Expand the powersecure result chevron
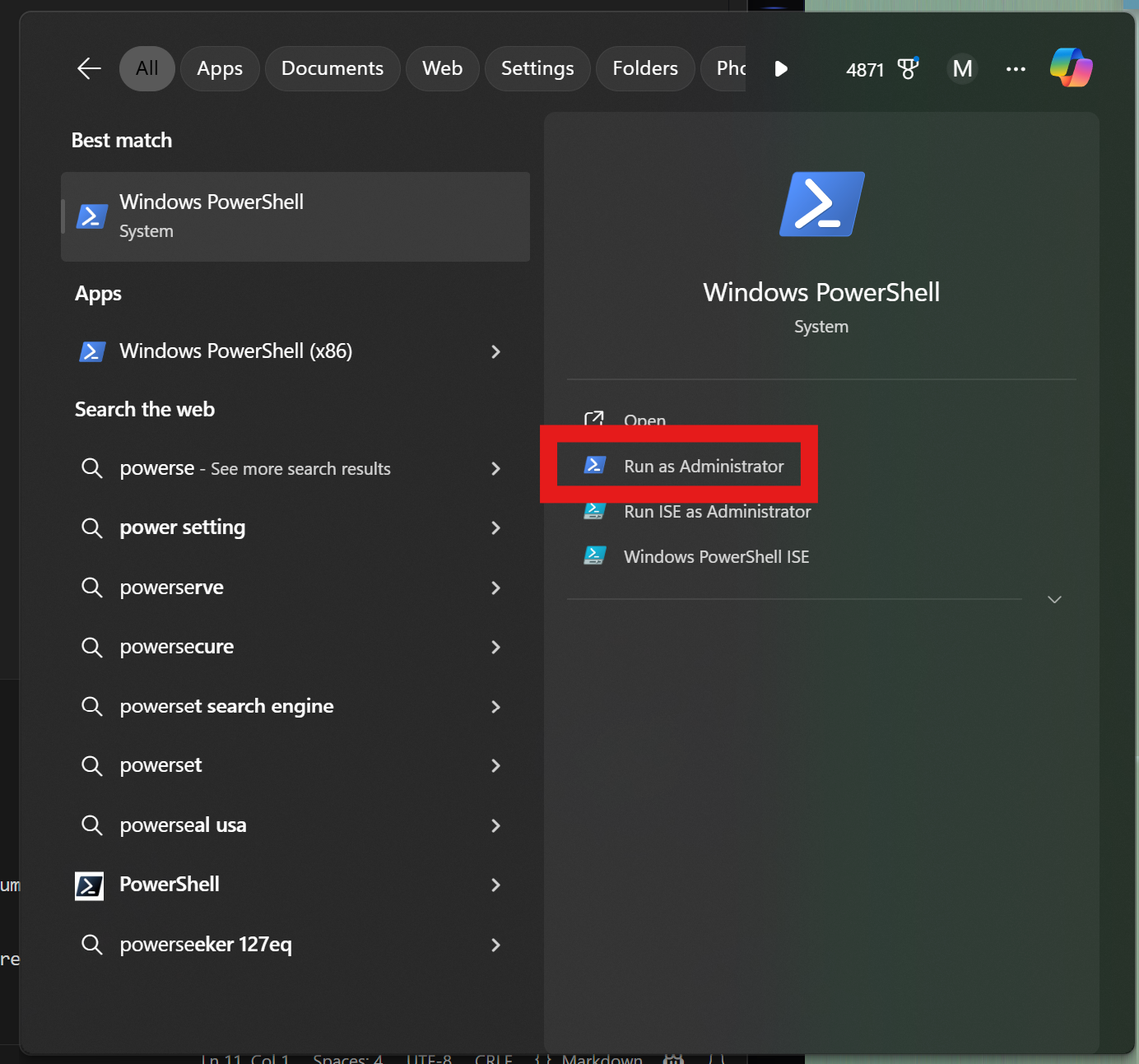Screen dimensions: 1139x1064 (x=495, y=647)
